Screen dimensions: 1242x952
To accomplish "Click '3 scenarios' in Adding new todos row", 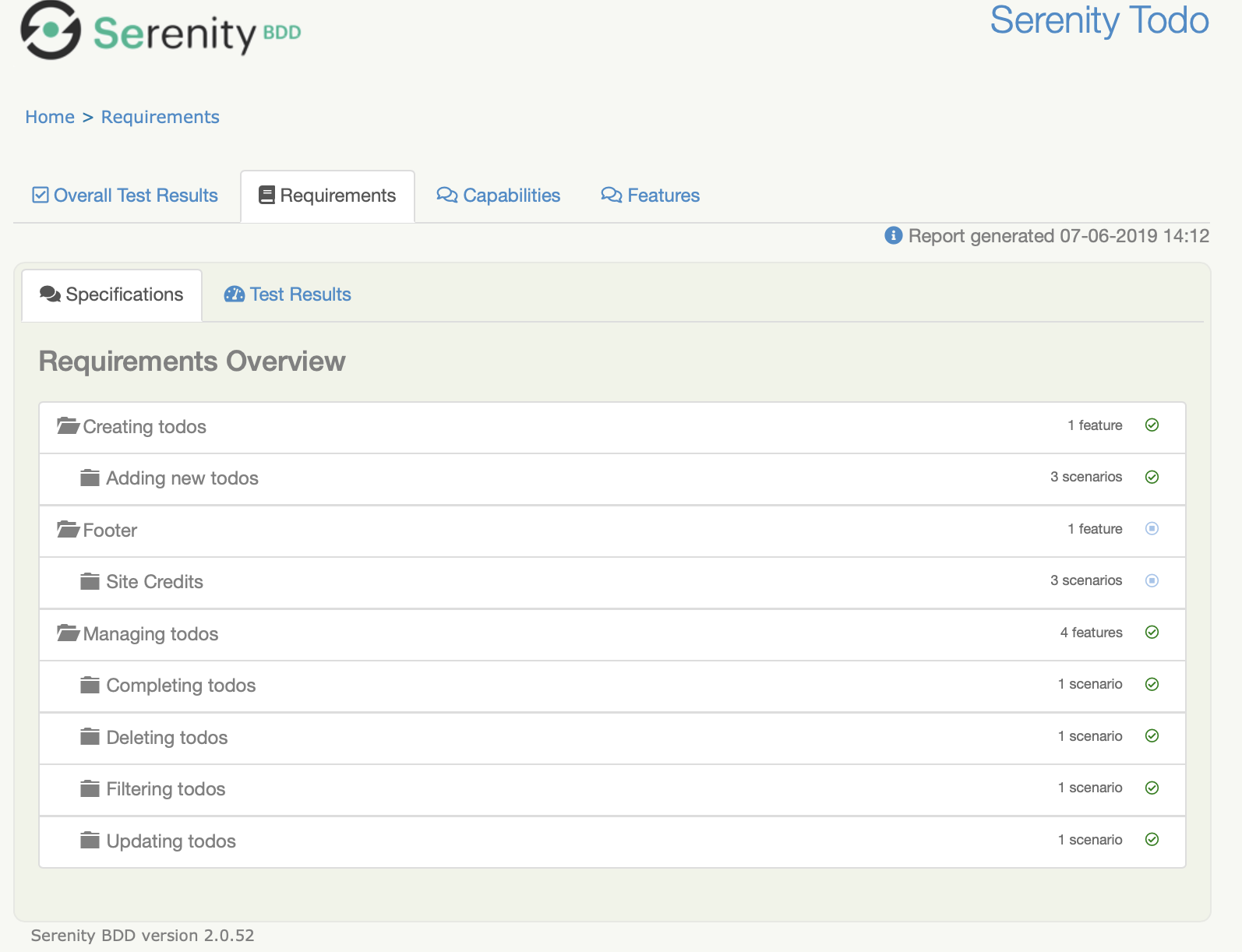I will pyautogui.click(x=1086, y=477).
